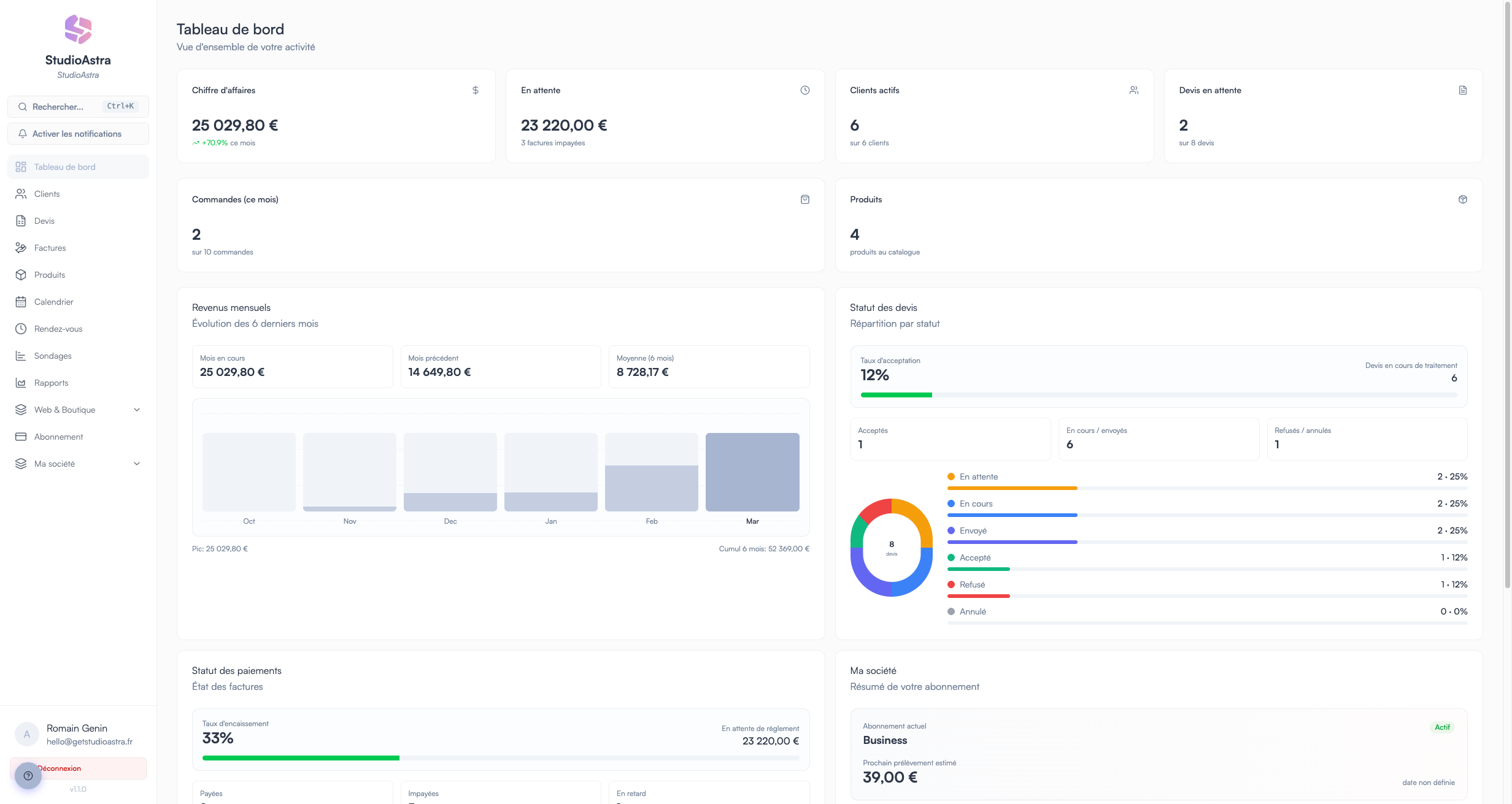Expand the Web & Boutique submenu chevron

(x=137, y=410)
